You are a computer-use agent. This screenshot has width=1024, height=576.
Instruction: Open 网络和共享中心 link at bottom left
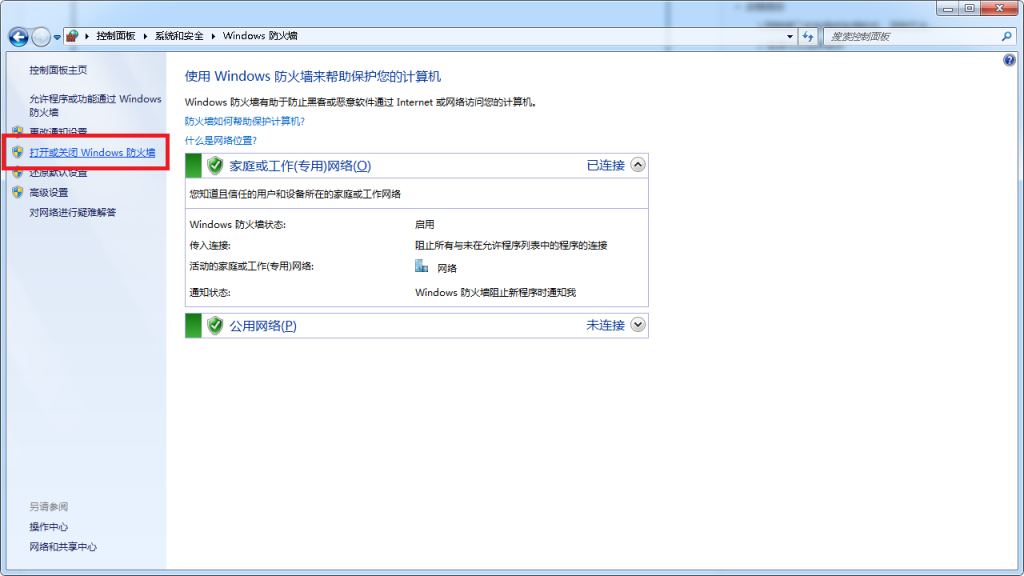click(x=63, y=547)
